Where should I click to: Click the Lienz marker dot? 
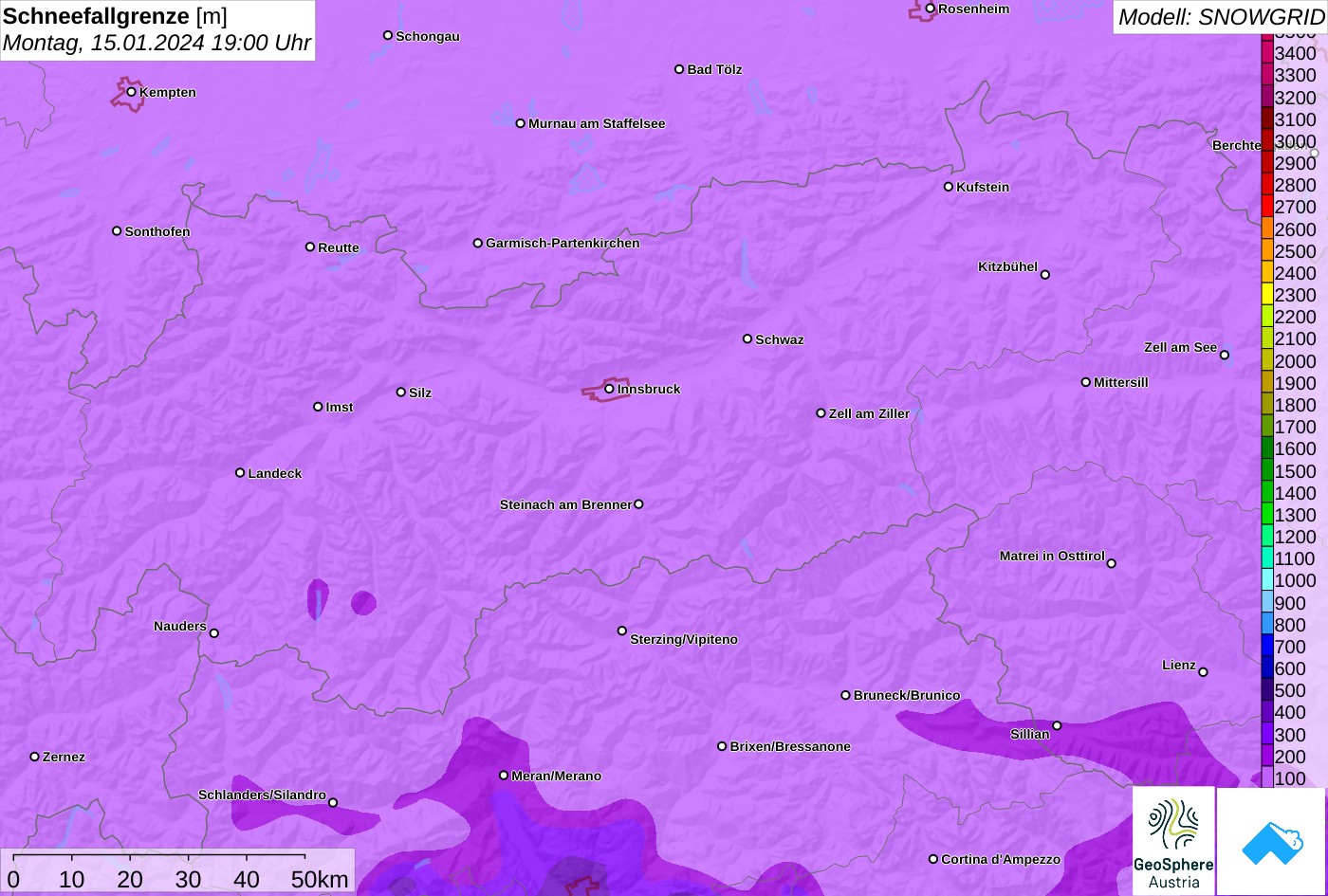click(x=1203, y=672)
